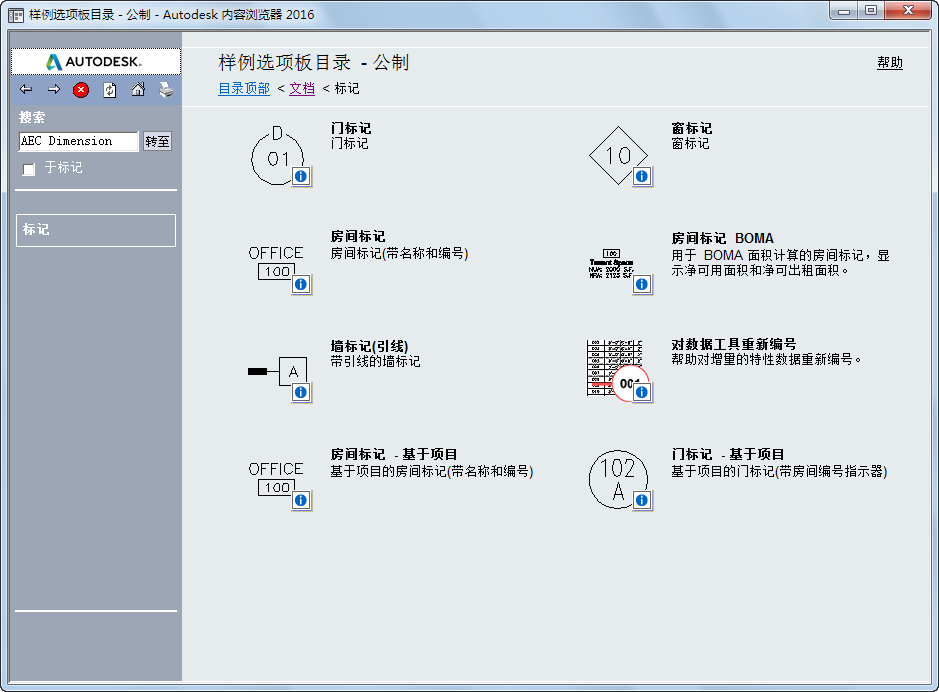939x692 pixels.
Task: Minimize the Autodesk content browser window
Action: (x=844, y=11)
